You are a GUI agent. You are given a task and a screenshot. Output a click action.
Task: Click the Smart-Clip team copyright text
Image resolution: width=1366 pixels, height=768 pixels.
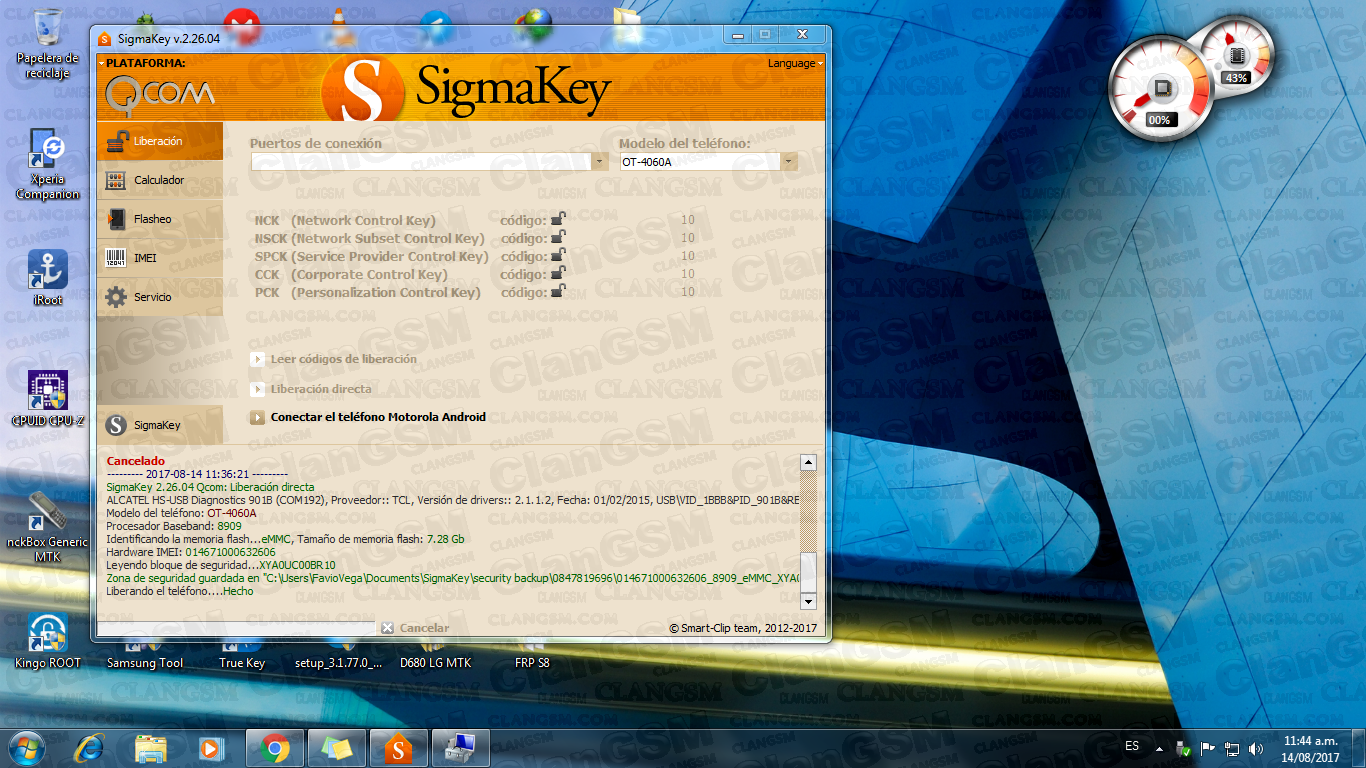click(x=743, y=628)
